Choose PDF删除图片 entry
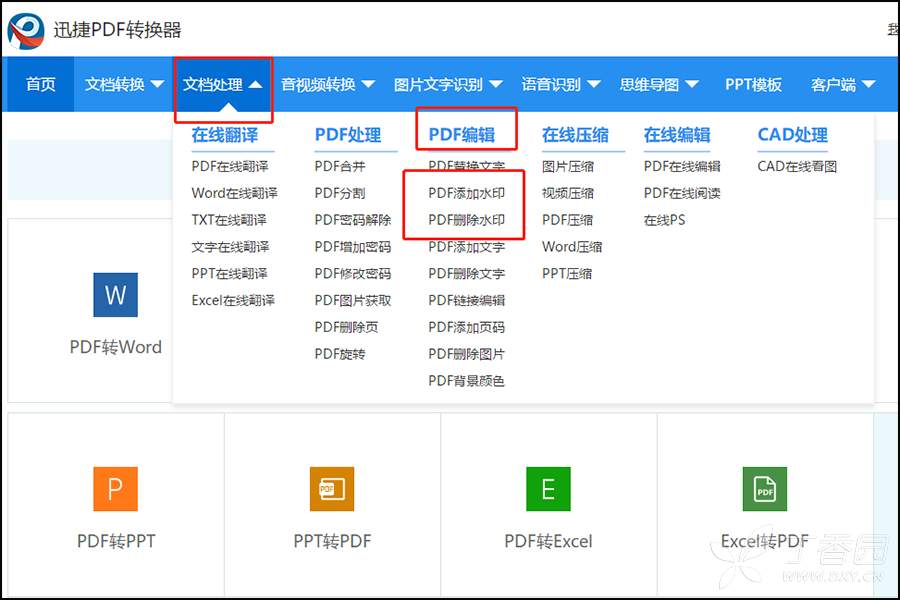 pos(466,354)
